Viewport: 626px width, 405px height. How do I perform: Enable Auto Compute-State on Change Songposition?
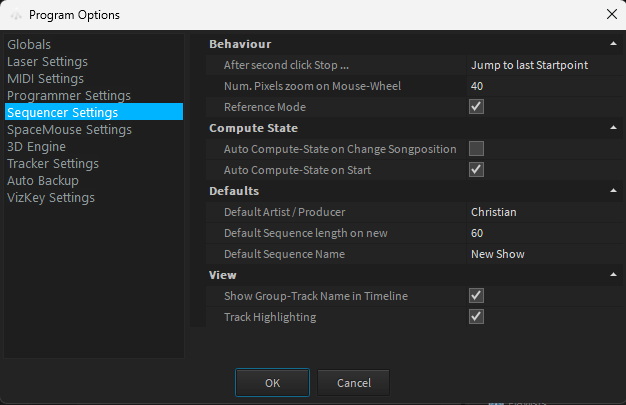pos(477,149)
